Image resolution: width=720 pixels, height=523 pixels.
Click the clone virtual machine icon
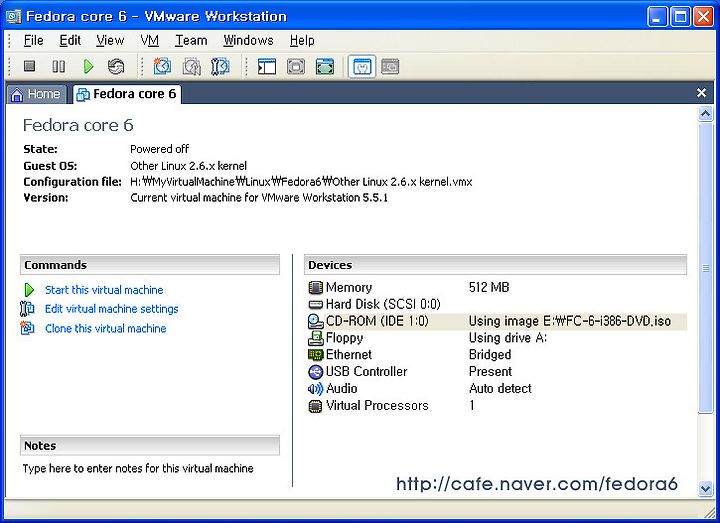tap(28, 328)
